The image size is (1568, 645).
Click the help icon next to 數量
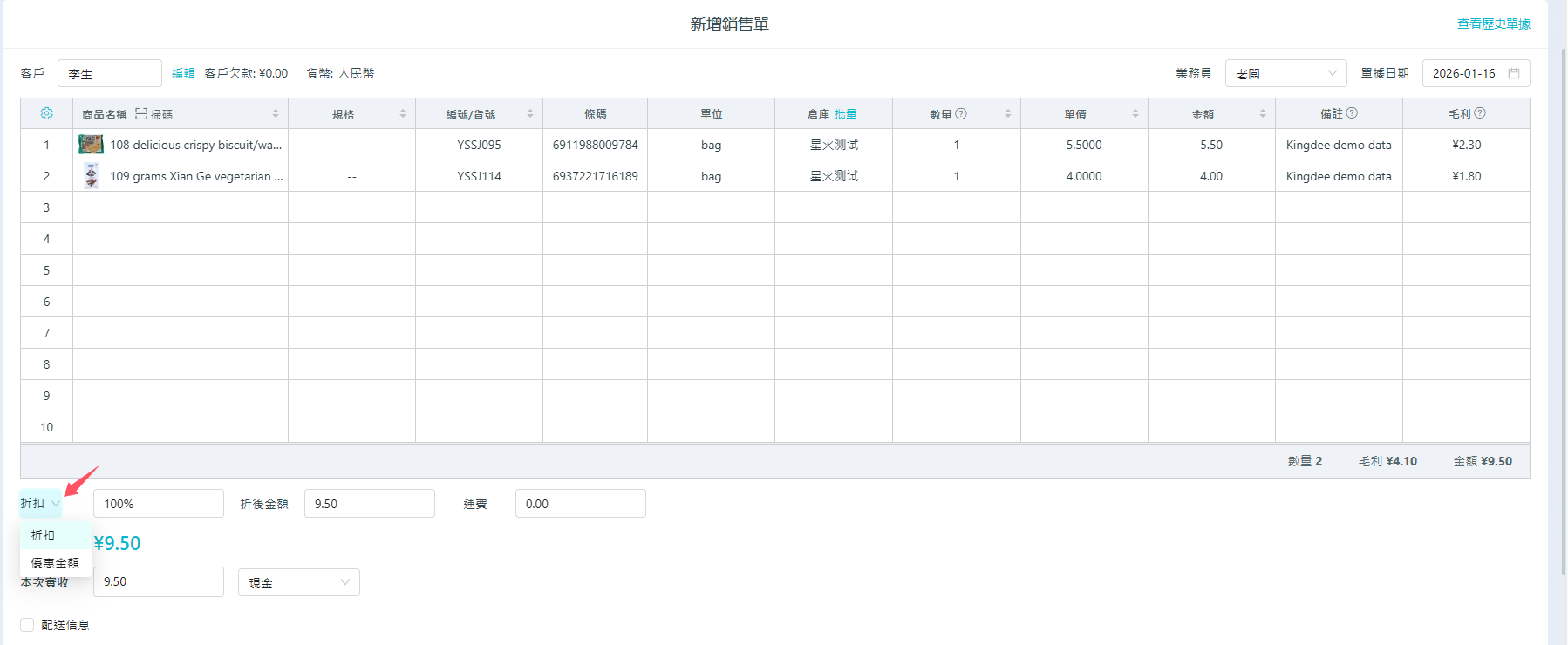[961, 113]
